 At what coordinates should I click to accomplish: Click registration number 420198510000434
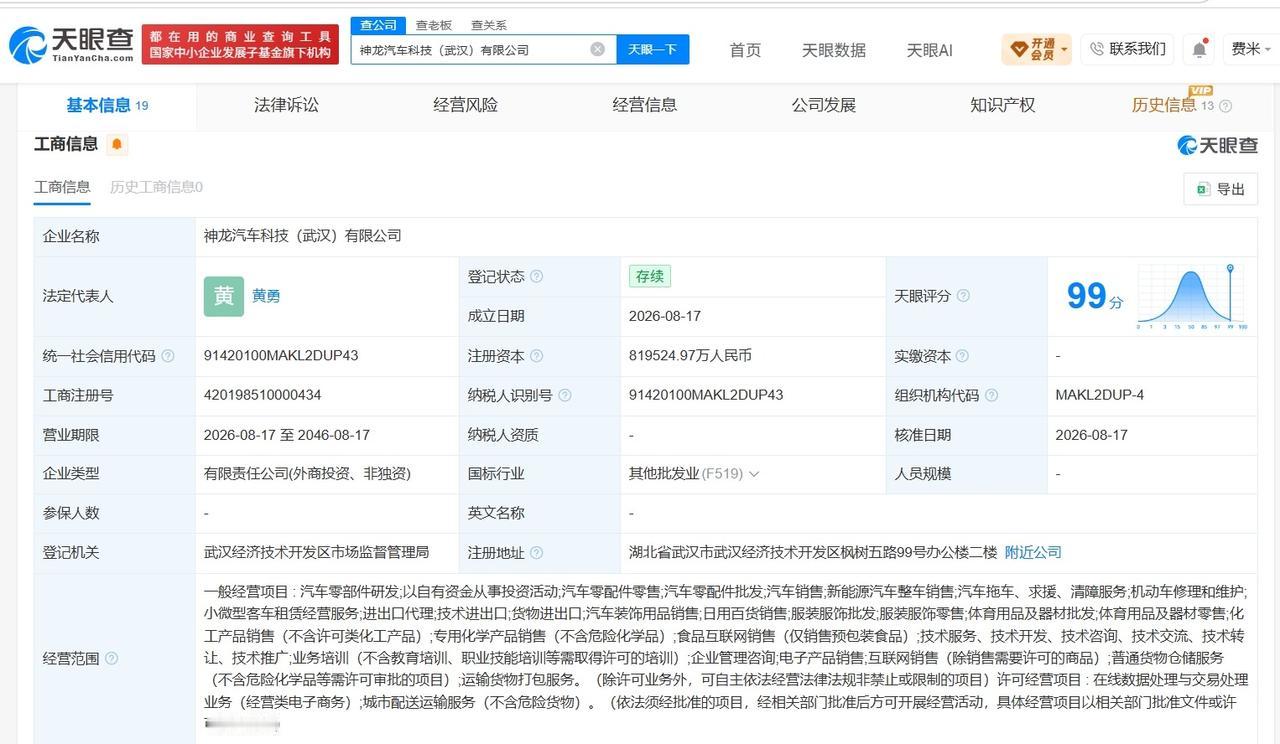[262, 395]
